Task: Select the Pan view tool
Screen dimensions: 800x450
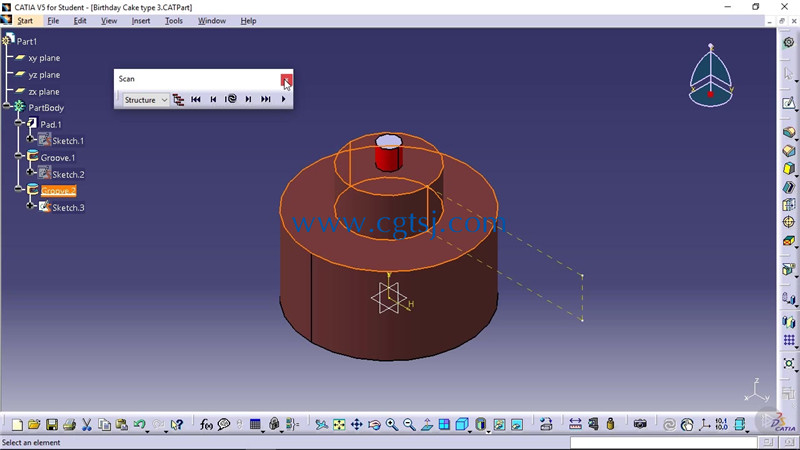Action: [x=357, y=424]
